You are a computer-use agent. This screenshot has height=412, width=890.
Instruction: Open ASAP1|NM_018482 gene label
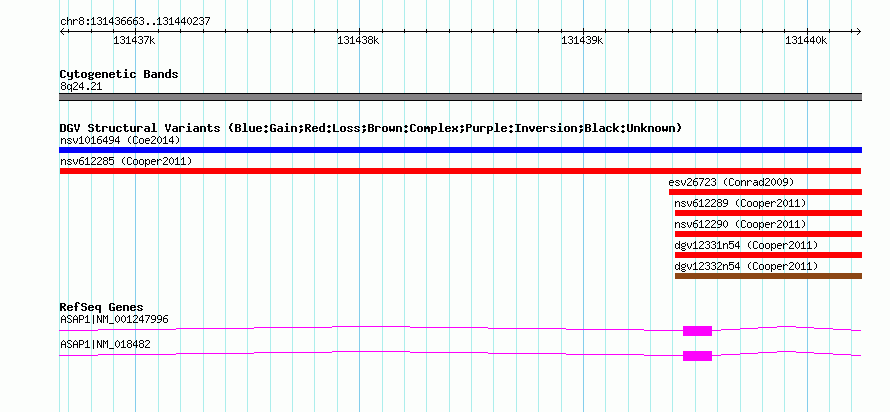pyautogui.click(x=105, y=344)
